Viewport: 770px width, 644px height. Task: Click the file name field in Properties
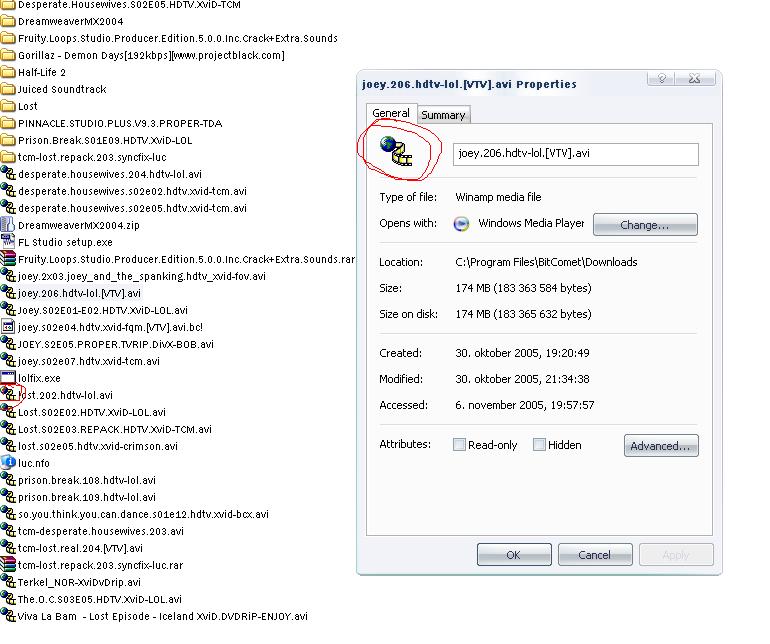pyautogui.click(x=576, y=154)
